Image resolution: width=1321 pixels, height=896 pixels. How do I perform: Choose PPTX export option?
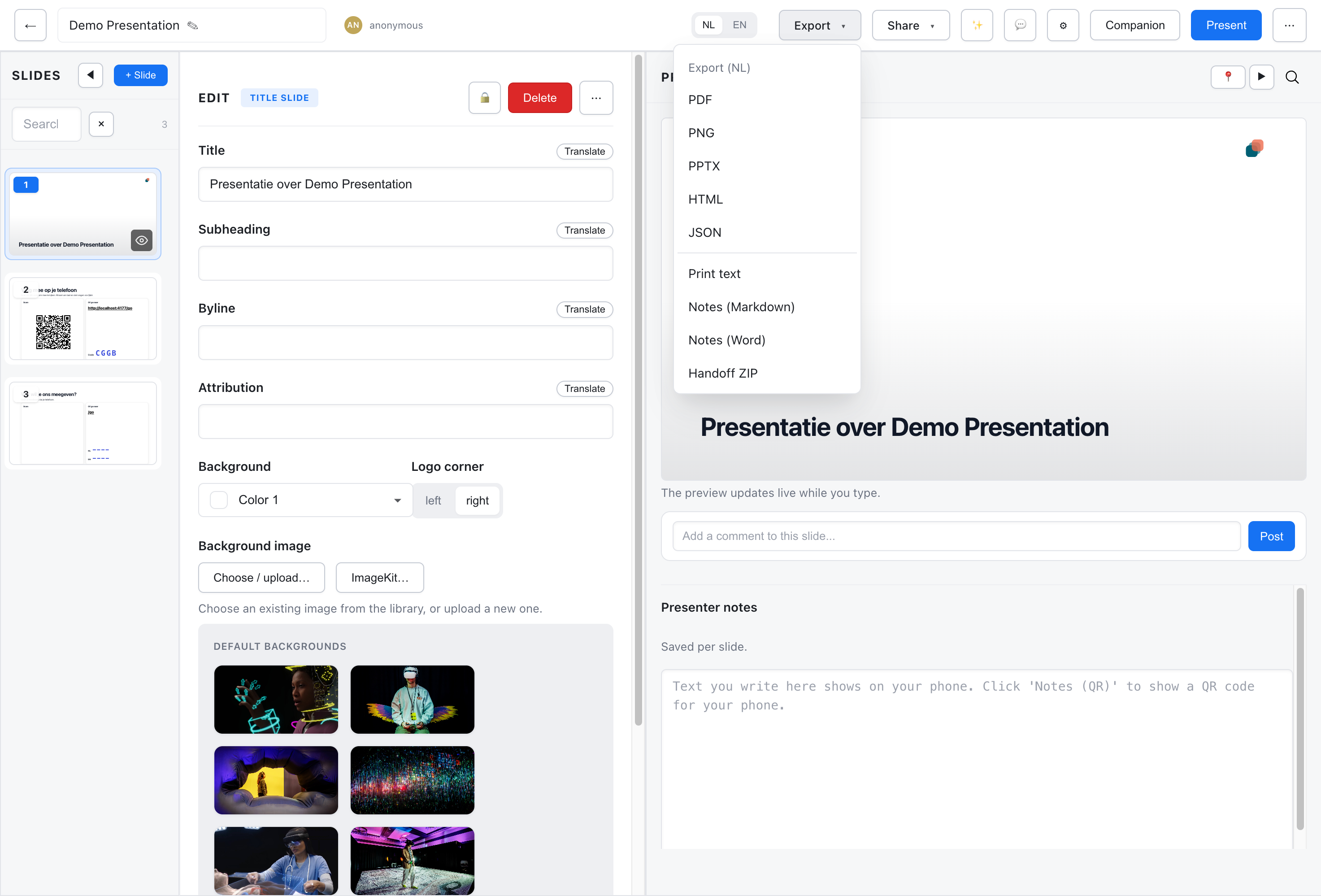coord(766,166)
